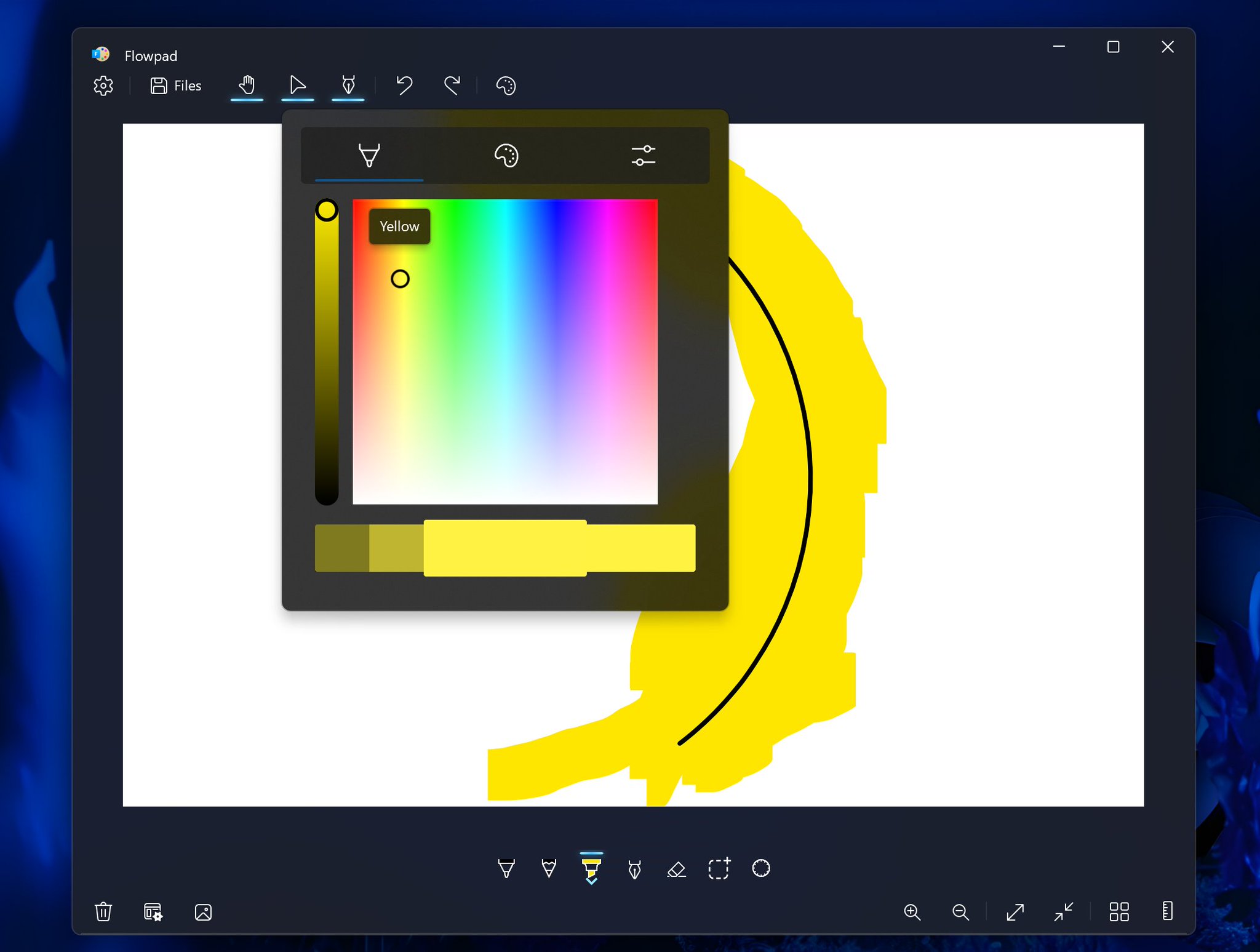Open the Files menu

click(x=176, y=86)
